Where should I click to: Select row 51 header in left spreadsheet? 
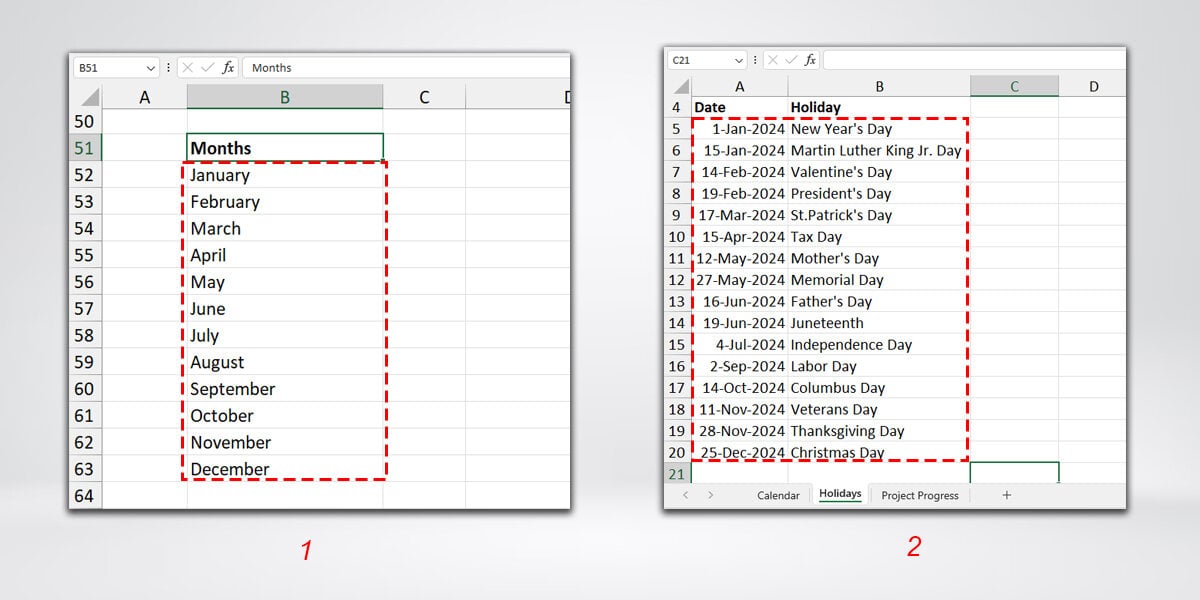tap(85, 148)
